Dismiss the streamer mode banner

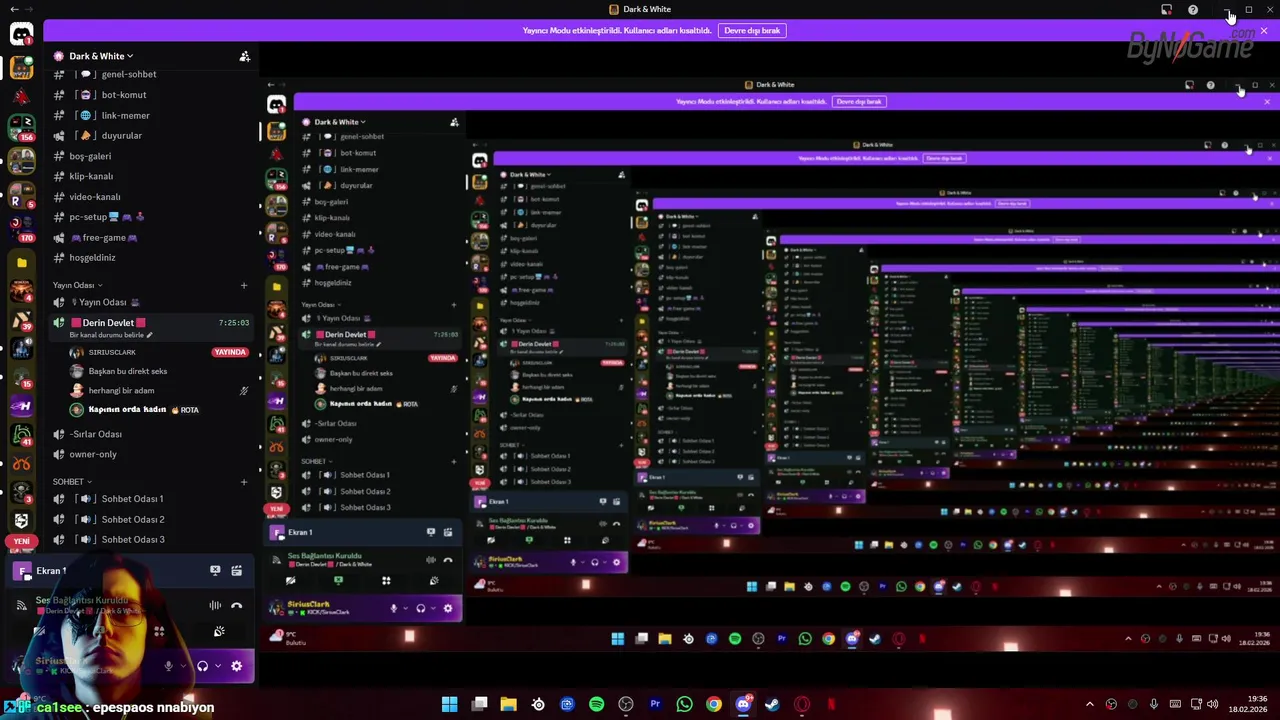pos(1264,31)
